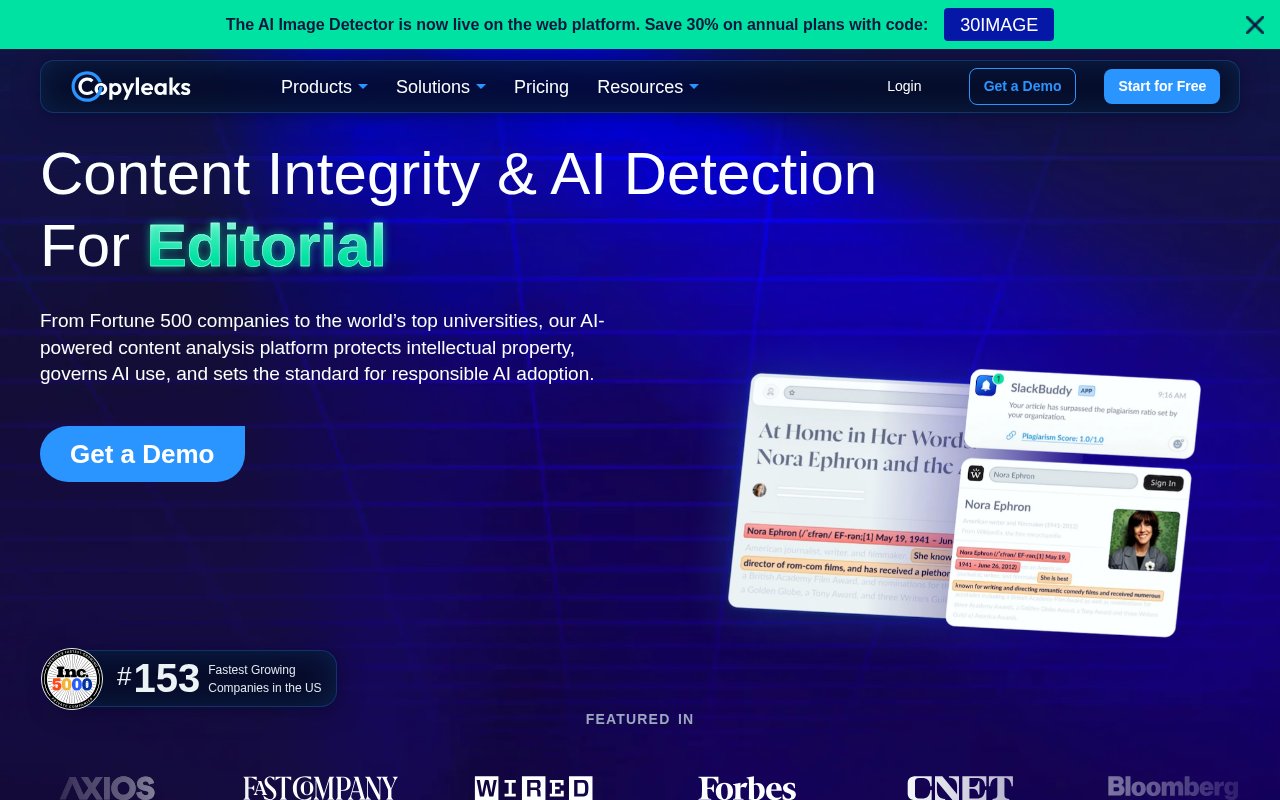Click the Bloomberg logo
The height and width of the screenshot is (800, 1280).
(1173, 788)
